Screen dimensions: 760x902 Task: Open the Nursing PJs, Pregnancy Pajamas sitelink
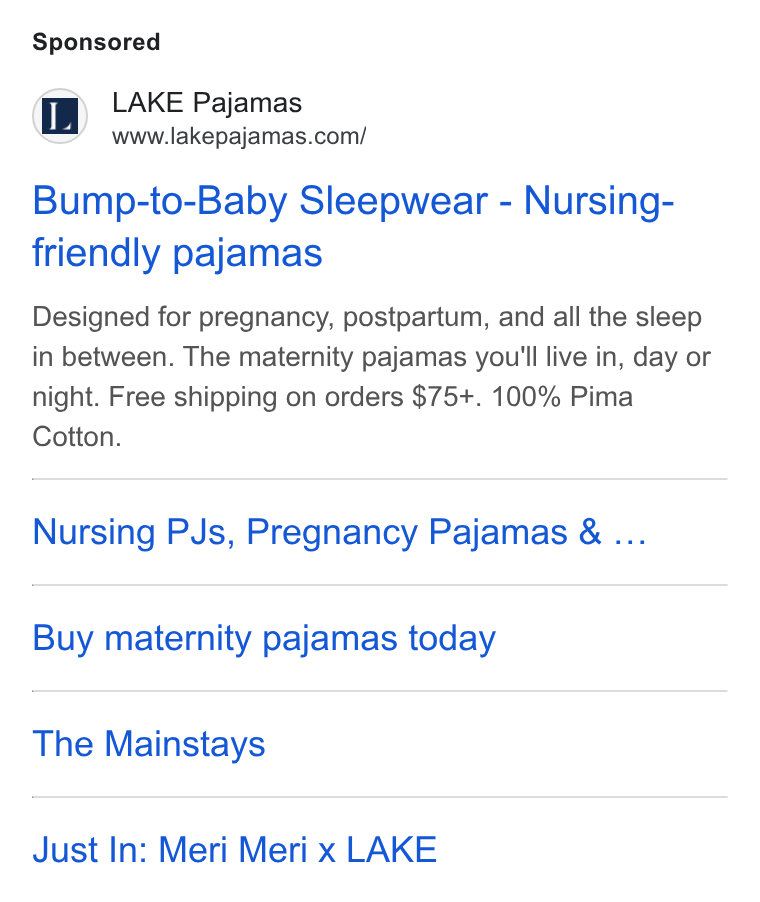339,532
